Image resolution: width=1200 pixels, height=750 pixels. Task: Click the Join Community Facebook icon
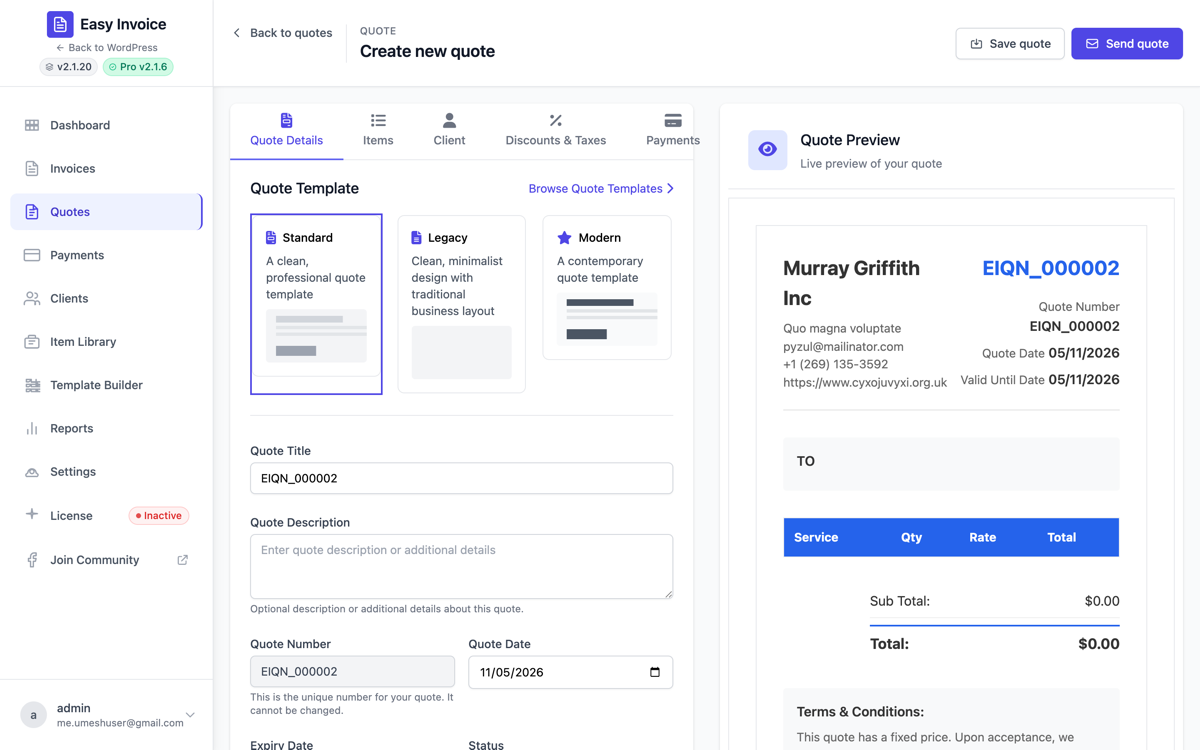point(32,560)
